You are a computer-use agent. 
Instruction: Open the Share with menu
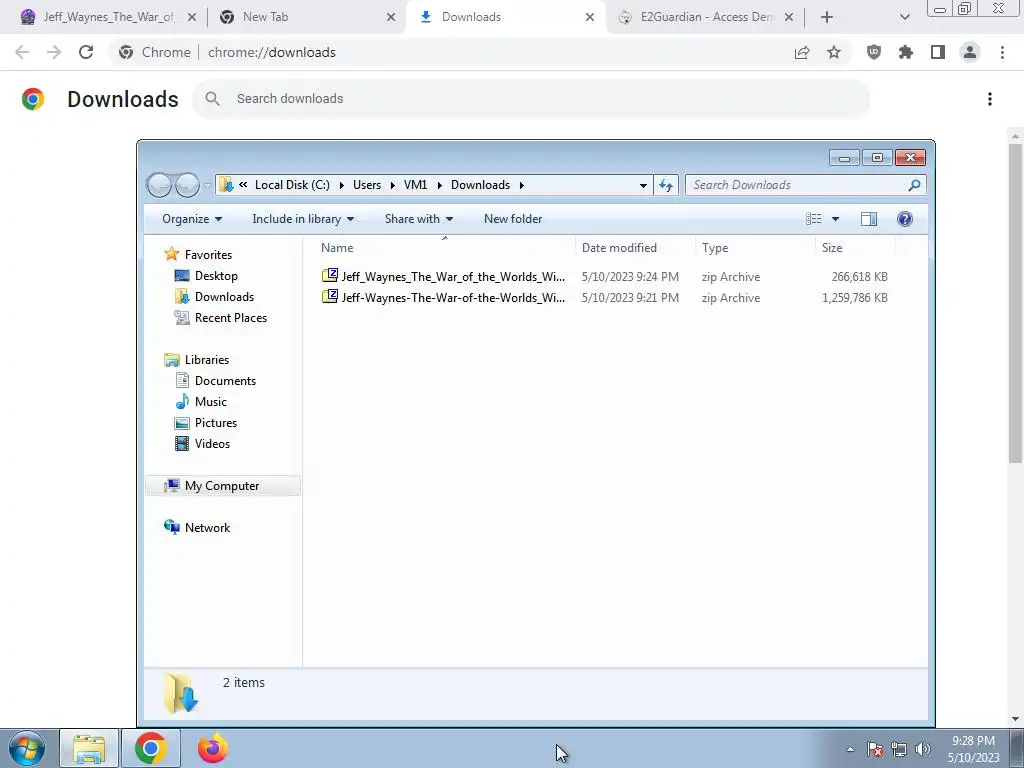point(419,219)
